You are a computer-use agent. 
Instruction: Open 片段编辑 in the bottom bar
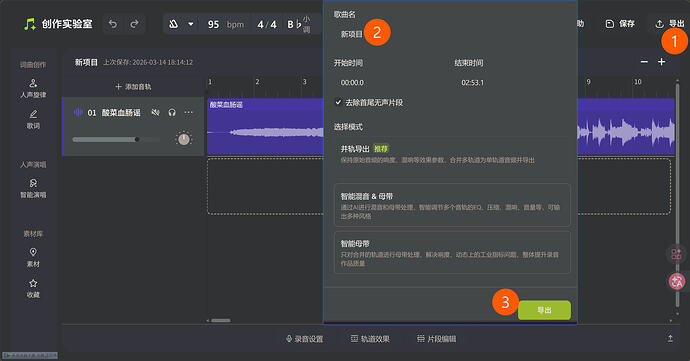437,339
